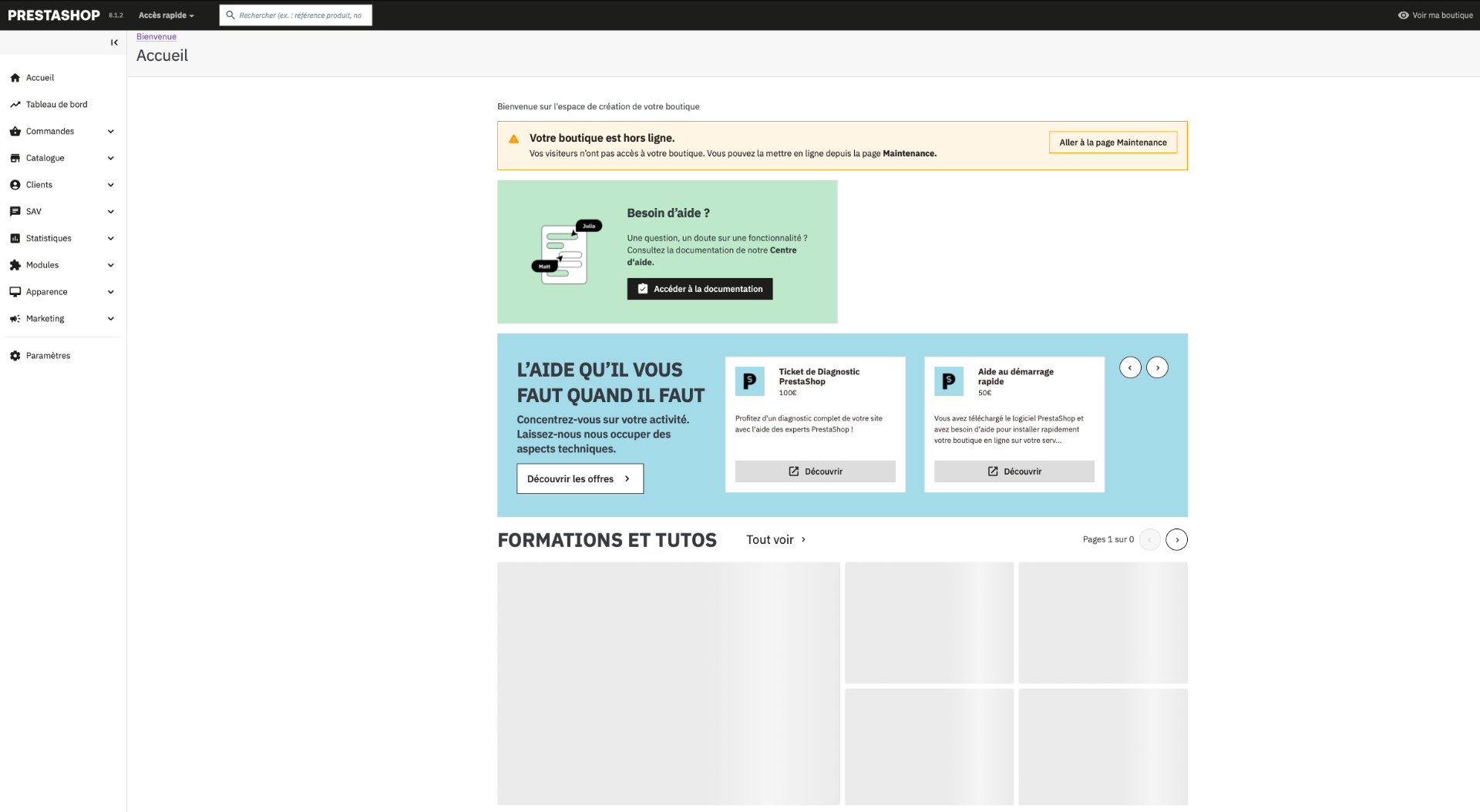Click the help chat illustration
This screenshot has width=1480, height=812.
[x=567, y=252]
